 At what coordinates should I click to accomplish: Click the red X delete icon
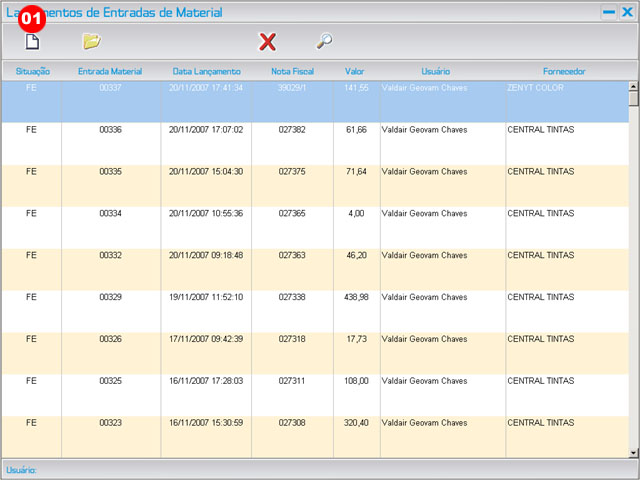pyautogui.click(x=267, y=41)
